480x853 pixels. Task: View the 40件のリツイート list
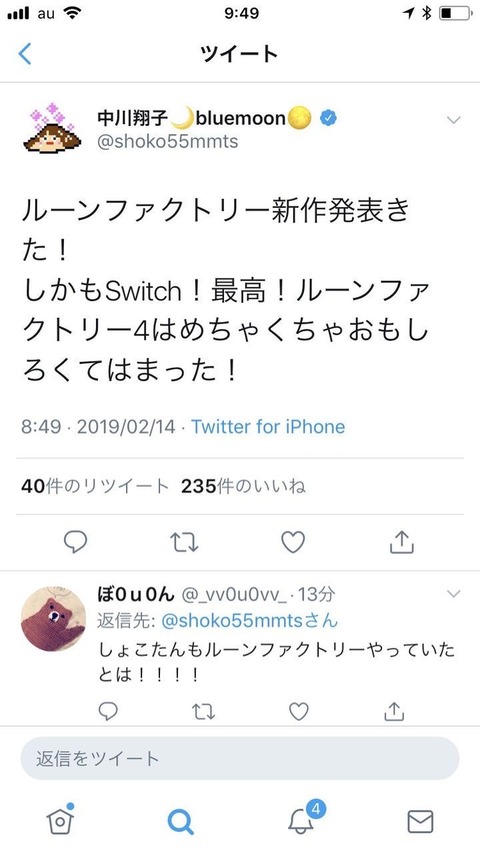pyautogui.click(x=95, y=486)
